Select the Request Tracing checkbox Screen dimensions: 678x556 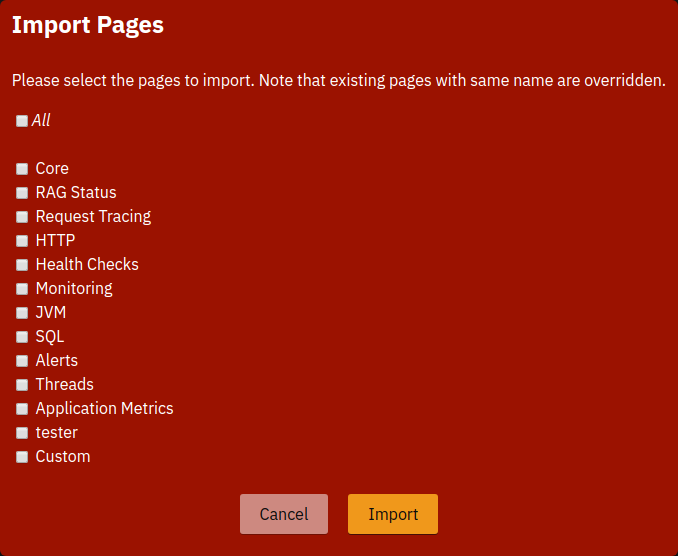coord(22,217)
